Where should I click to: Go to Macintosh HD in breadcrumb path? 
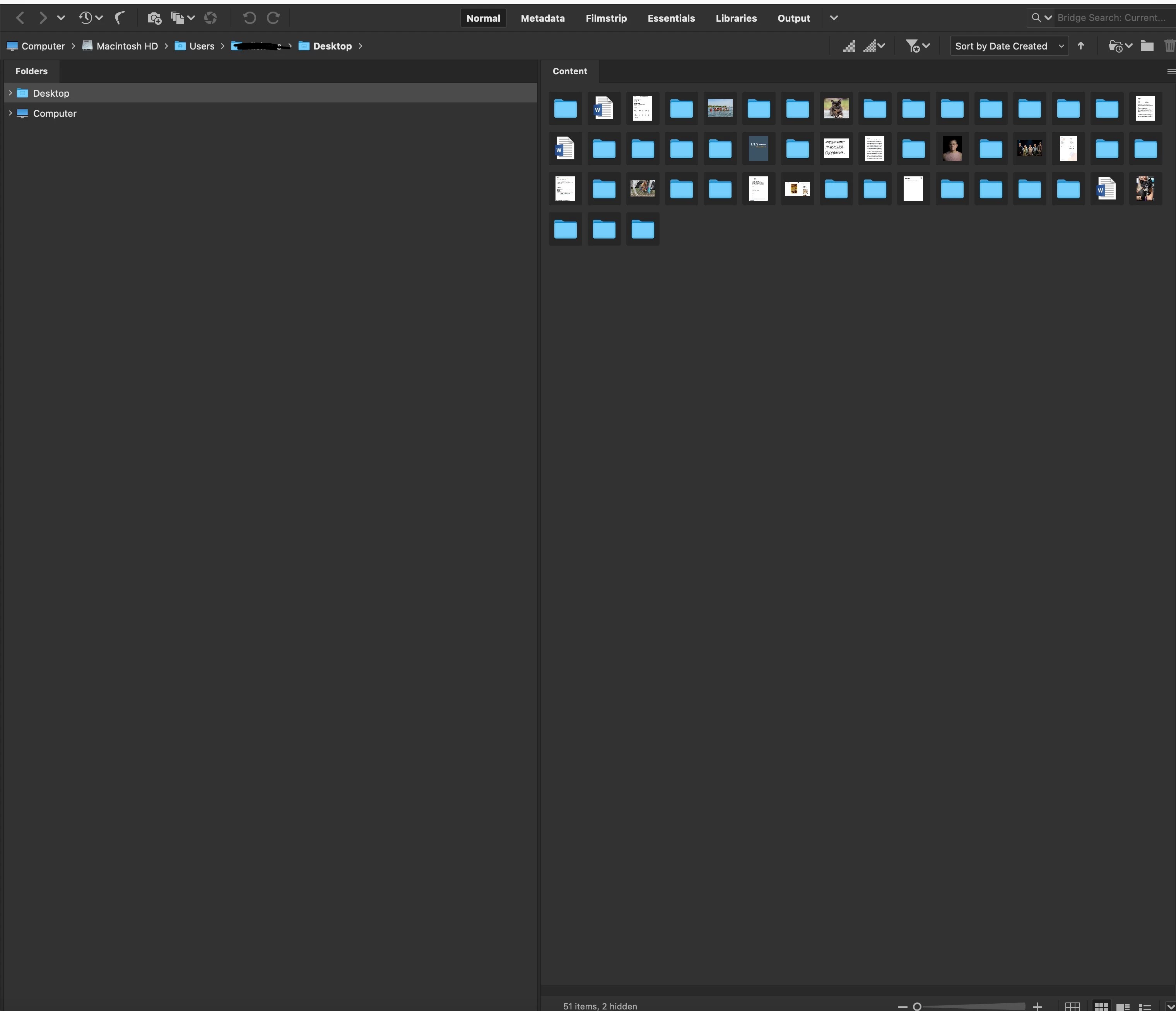pos(126,46)
